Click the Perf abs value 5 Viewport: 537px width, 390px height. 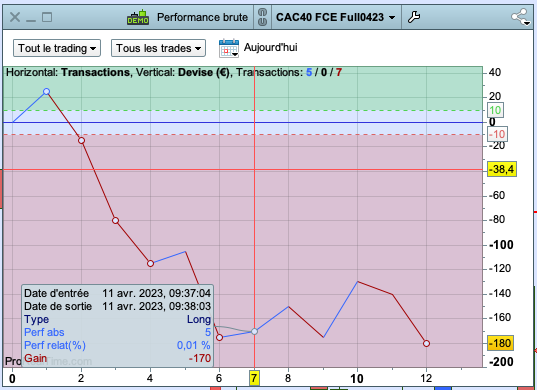208,332
